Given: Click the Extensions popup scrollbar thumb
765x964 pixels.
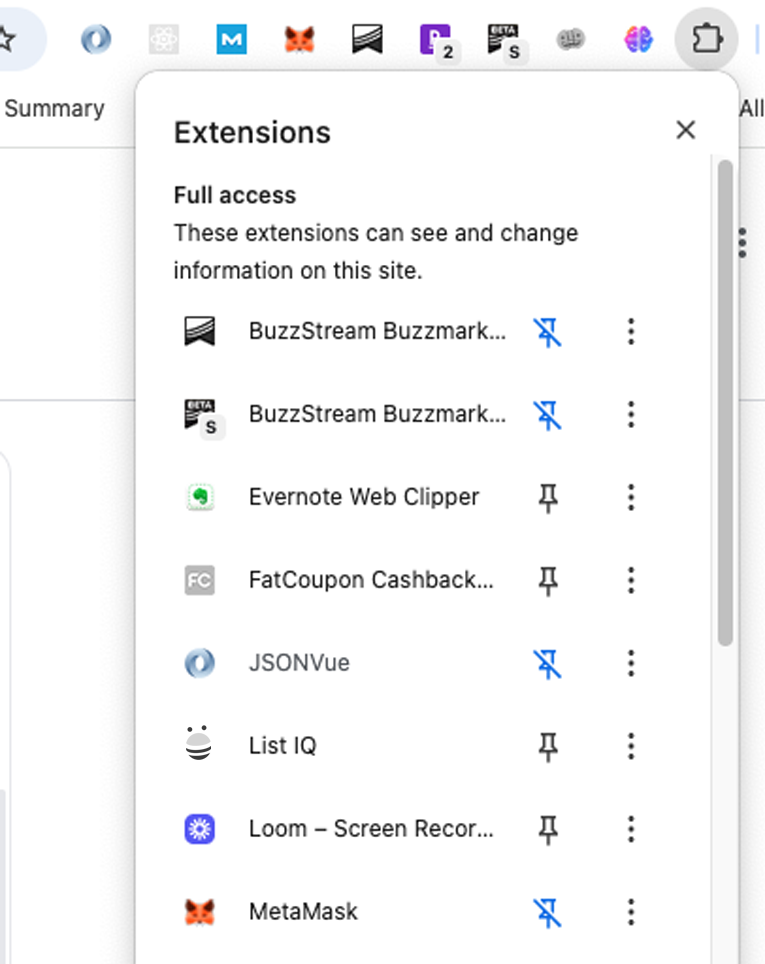Looking at the screenshot, I should pos(725,403).
